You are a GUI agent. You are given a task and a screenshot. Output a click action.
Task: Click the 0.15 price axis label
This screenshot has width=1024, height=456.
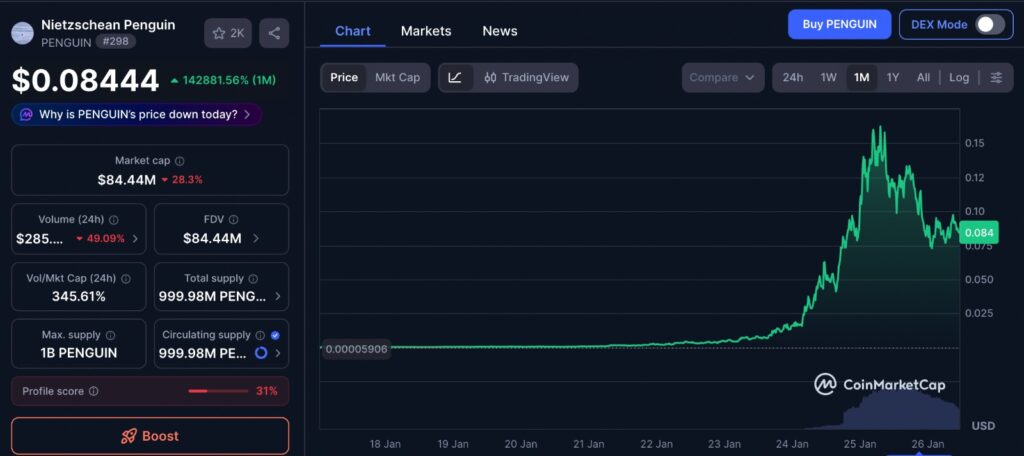[974, 143]
